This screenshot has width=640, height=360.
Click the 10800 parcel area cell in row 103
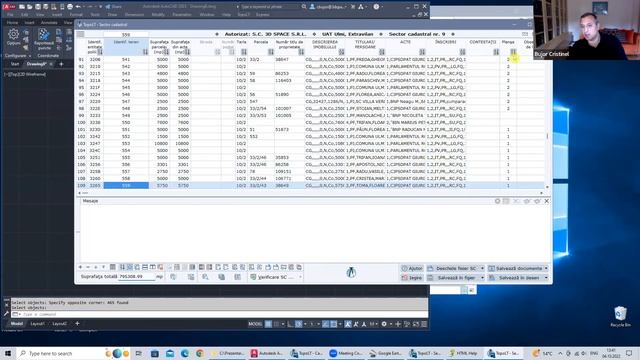160,144
